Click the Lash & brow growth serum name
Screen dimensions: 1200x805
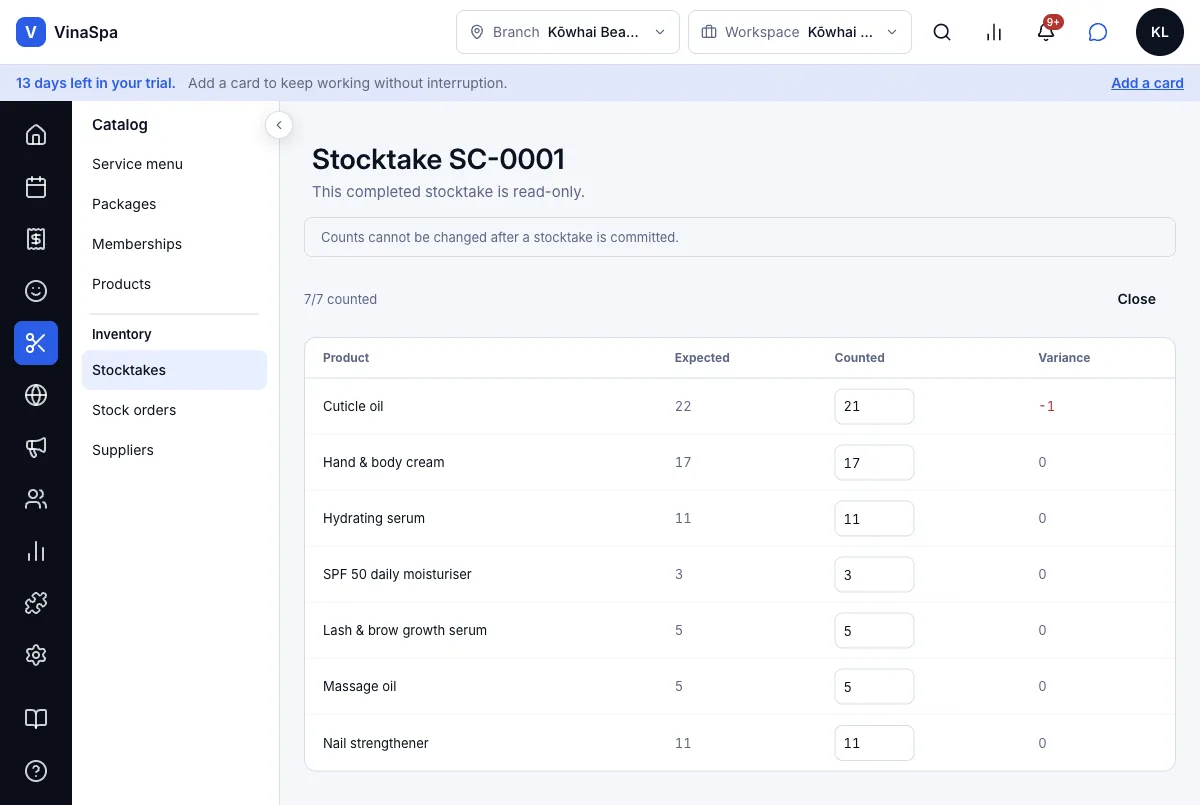405,630
